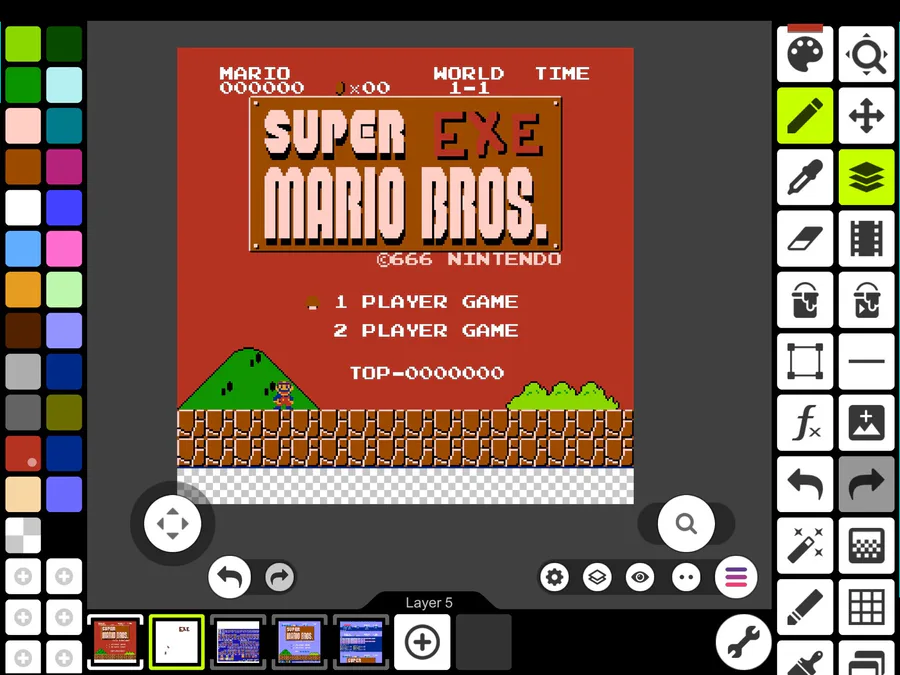The image size is (900, 675).
Task: Pick the magenta color swatch
Action: 64,166
